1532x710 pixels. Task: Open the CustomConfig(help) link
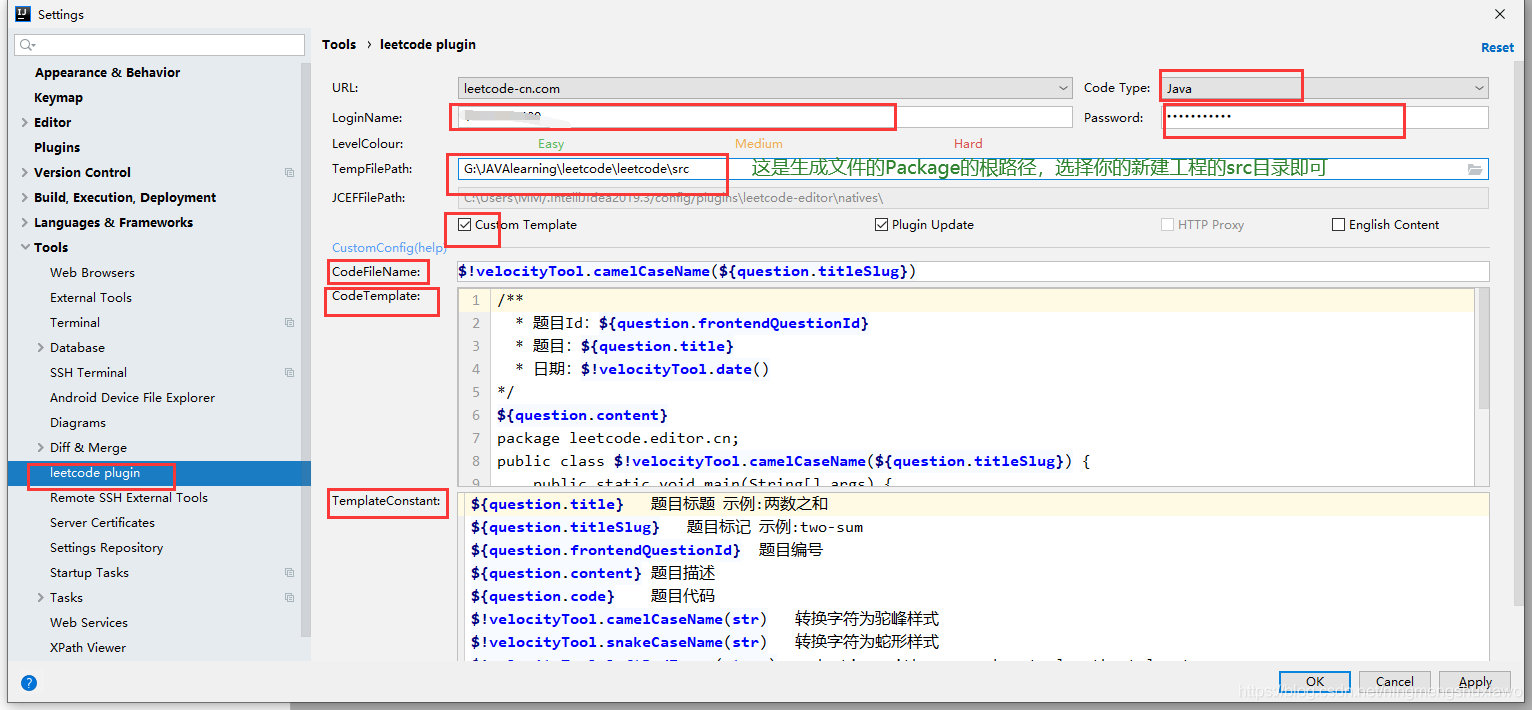pyautogui.click(x=389, y=248)
